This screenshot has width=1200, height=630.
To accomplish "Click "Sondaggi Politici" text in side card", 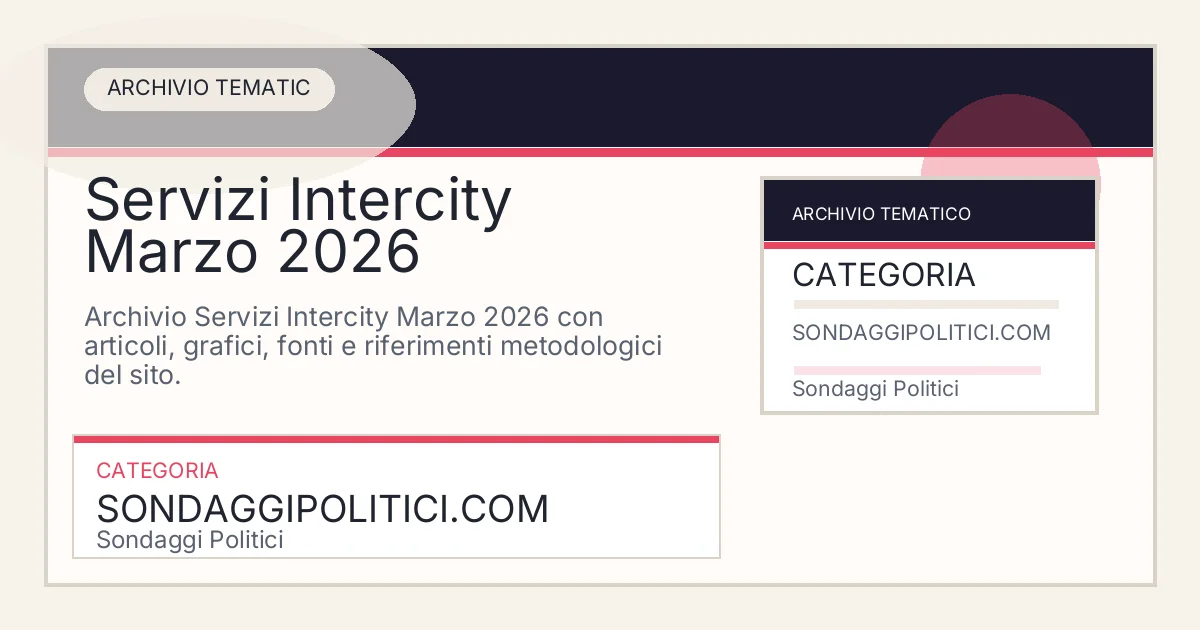I will 875,389.
